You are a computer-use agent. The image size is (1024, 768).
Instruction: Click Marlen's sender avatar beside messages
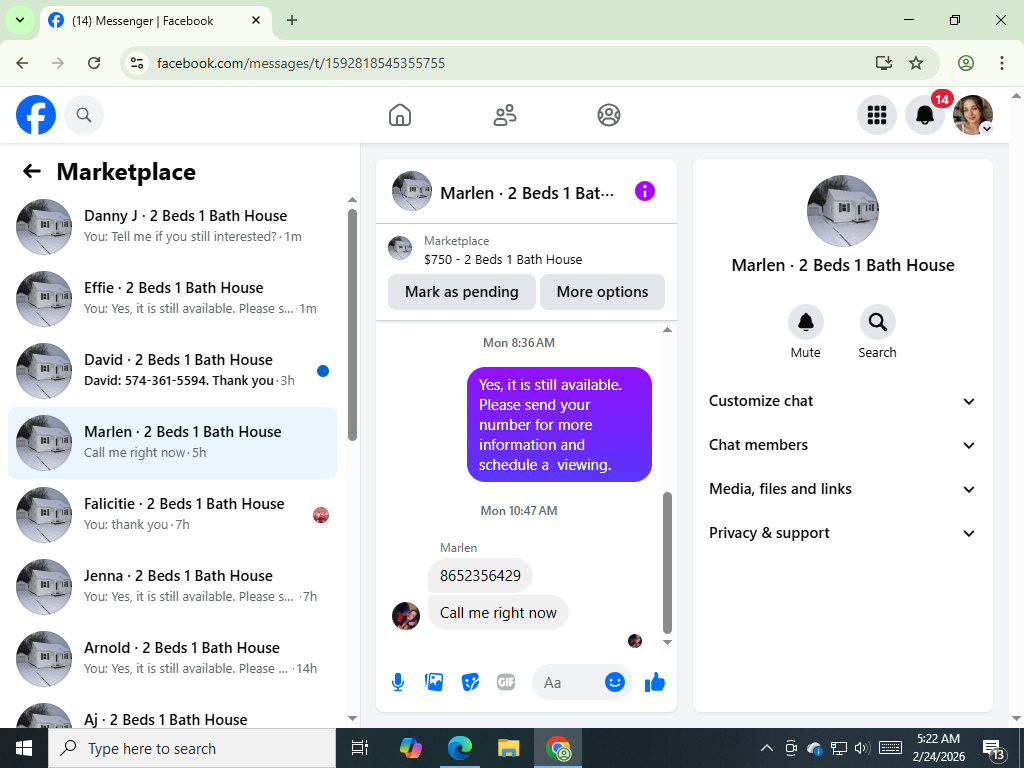[406, 616]
